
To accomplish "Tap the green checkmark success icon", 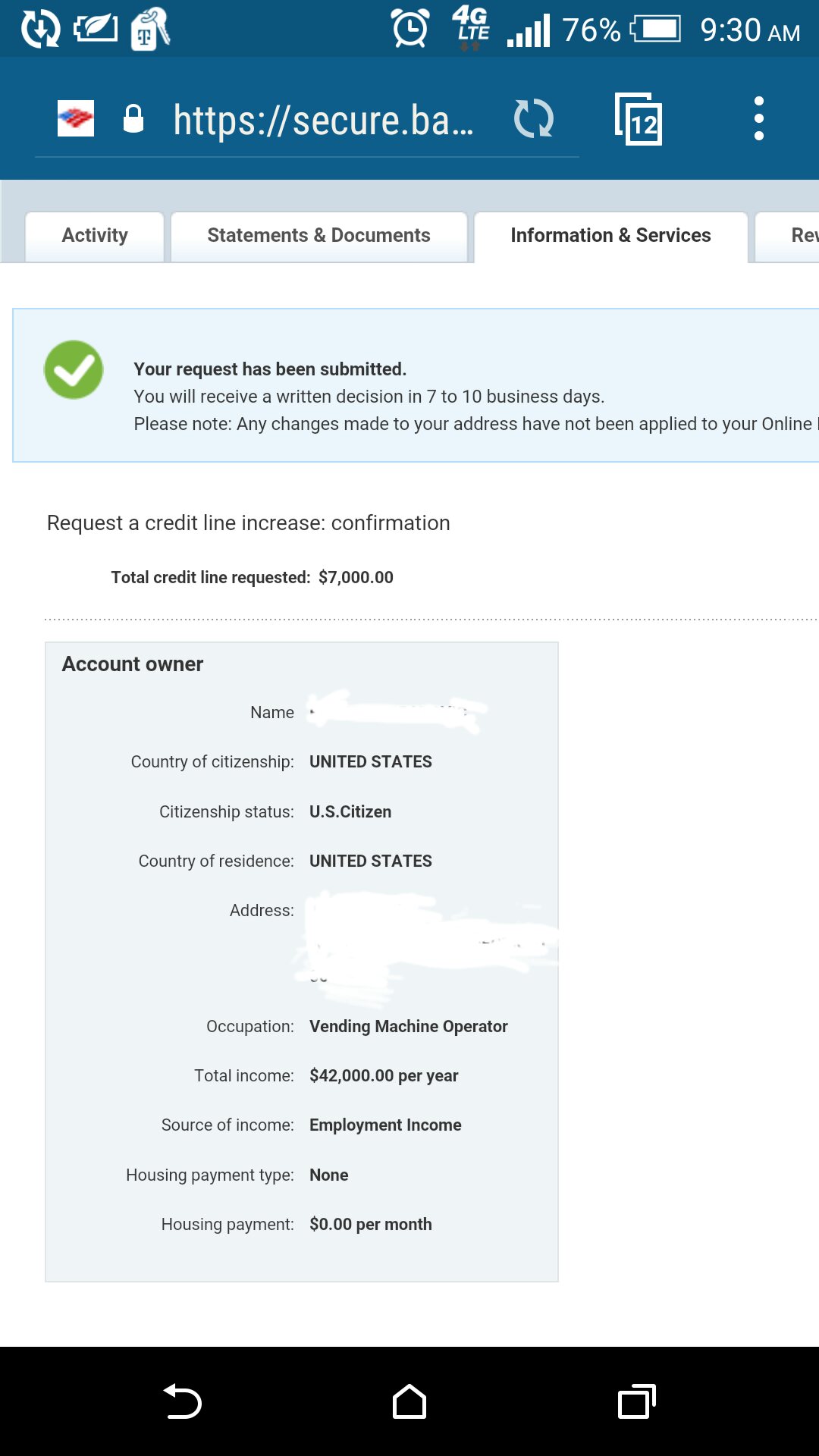I will tap(73, 369).
